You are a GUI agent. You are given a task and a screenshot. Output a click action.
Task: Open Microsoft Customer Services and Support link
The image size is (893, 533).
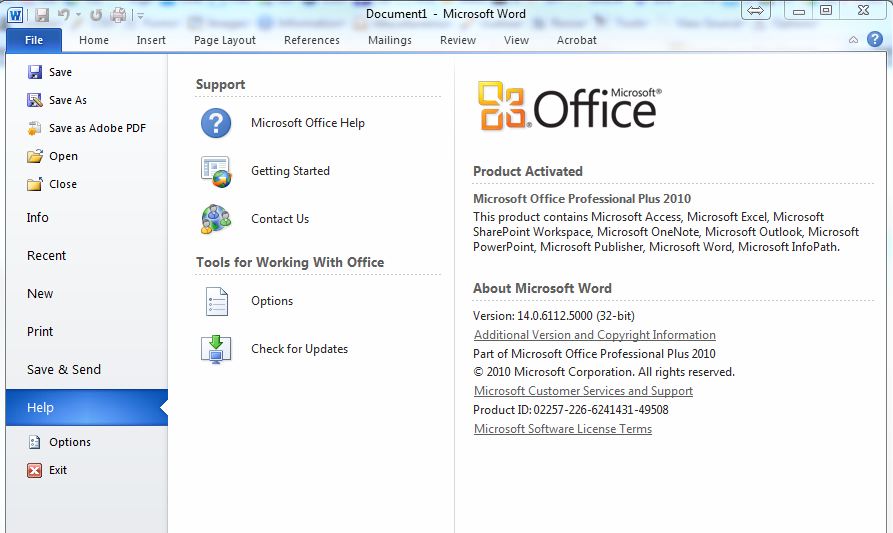pos(583,391)
